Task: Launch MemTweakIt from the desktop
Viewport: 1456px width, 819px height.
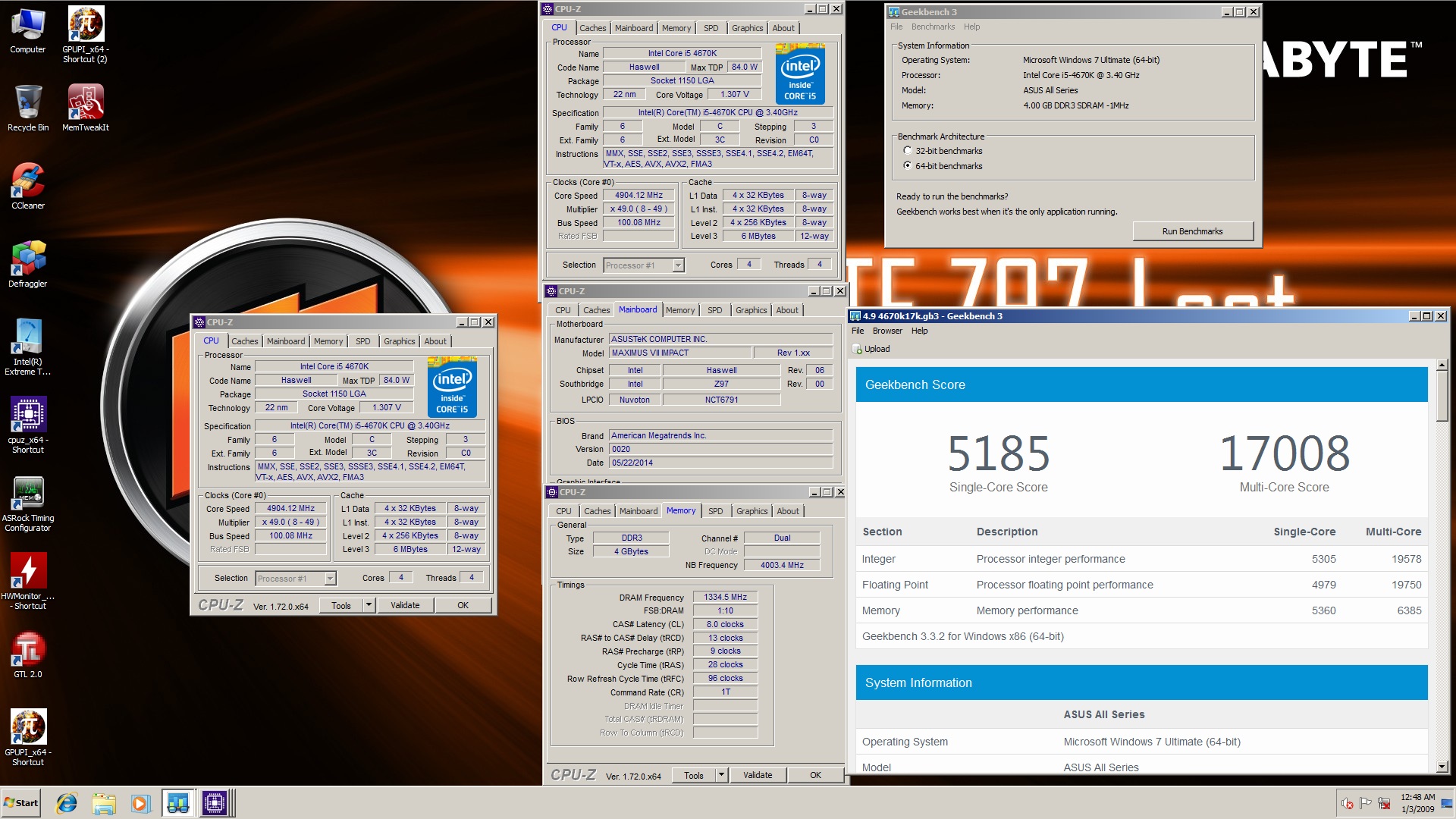Action: point(86,108)
